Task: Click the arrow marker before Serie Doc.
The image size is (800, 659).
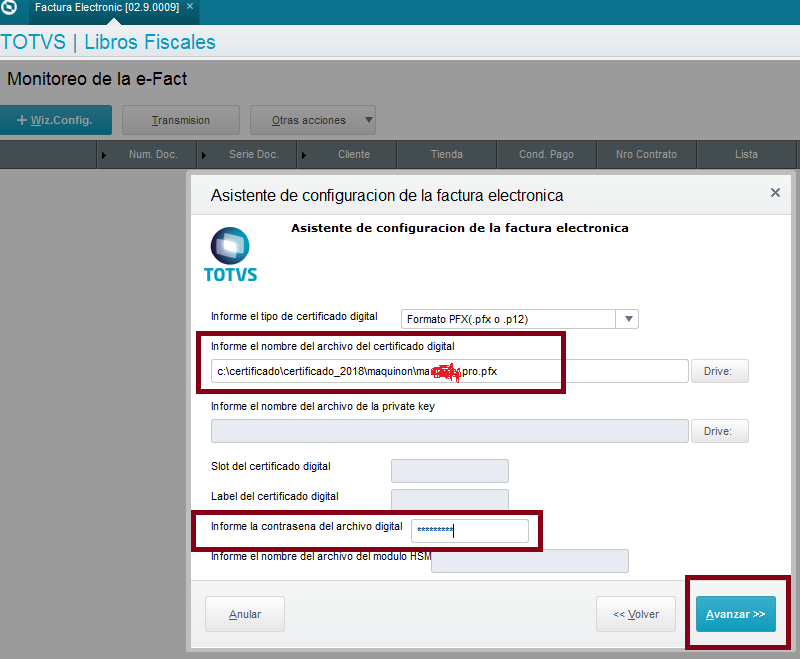Action: (x=204, y=155)
